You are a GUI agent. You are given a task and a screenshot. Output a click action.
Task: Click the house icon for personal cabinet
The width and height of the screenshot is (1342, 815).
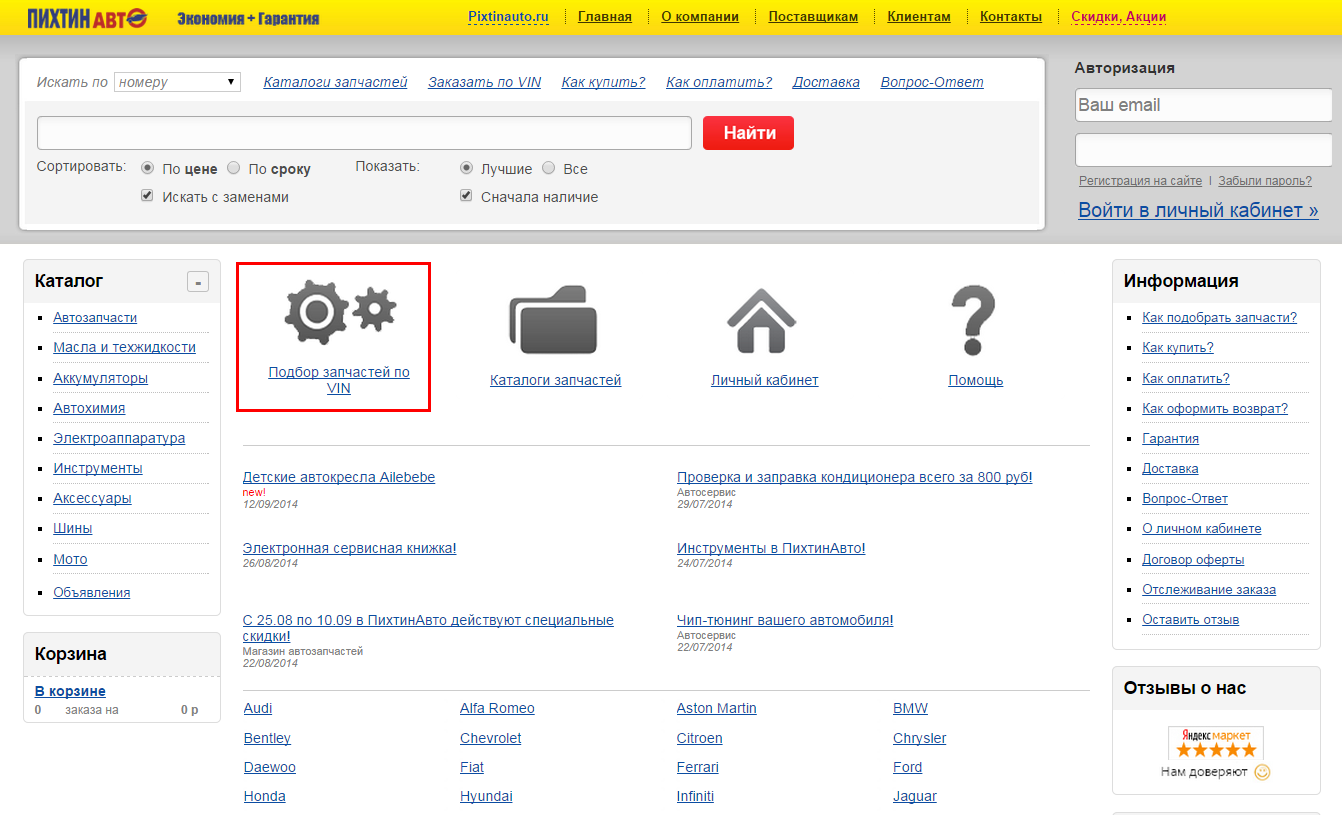[762, 320]
